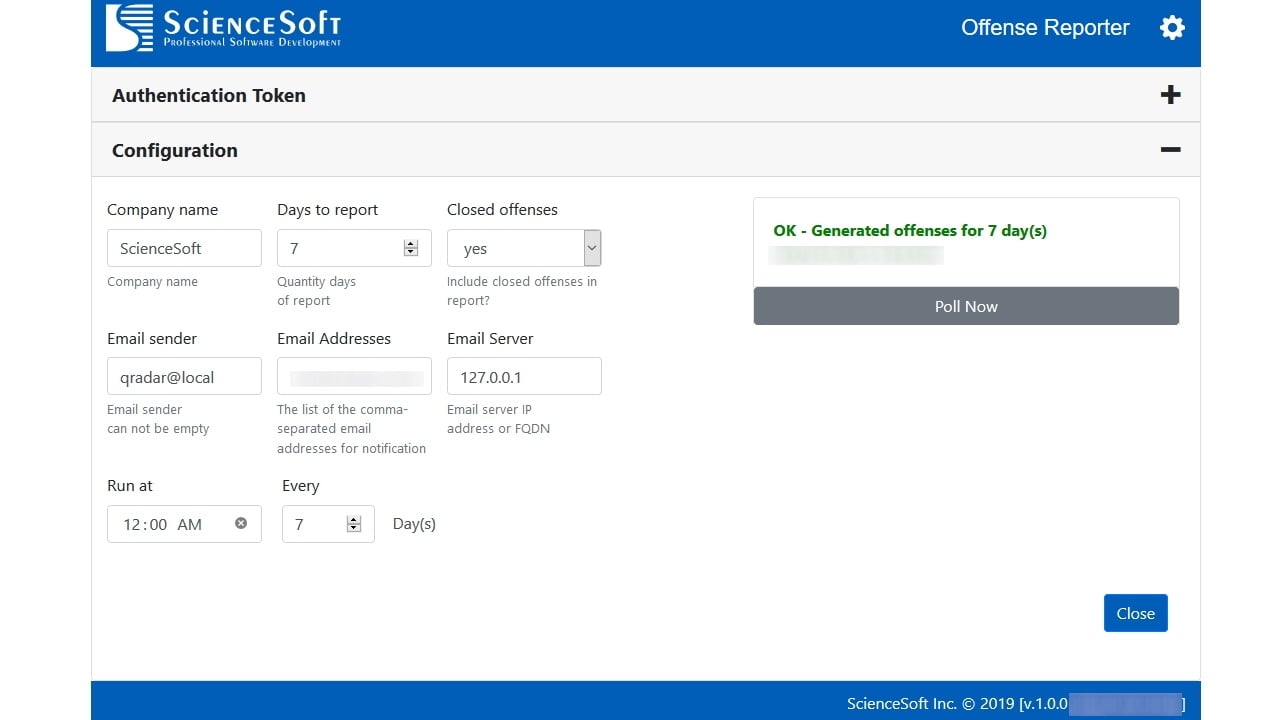Screen dimensions: 1280x720
Task: Click the Days to report number field
Action: 340,248
